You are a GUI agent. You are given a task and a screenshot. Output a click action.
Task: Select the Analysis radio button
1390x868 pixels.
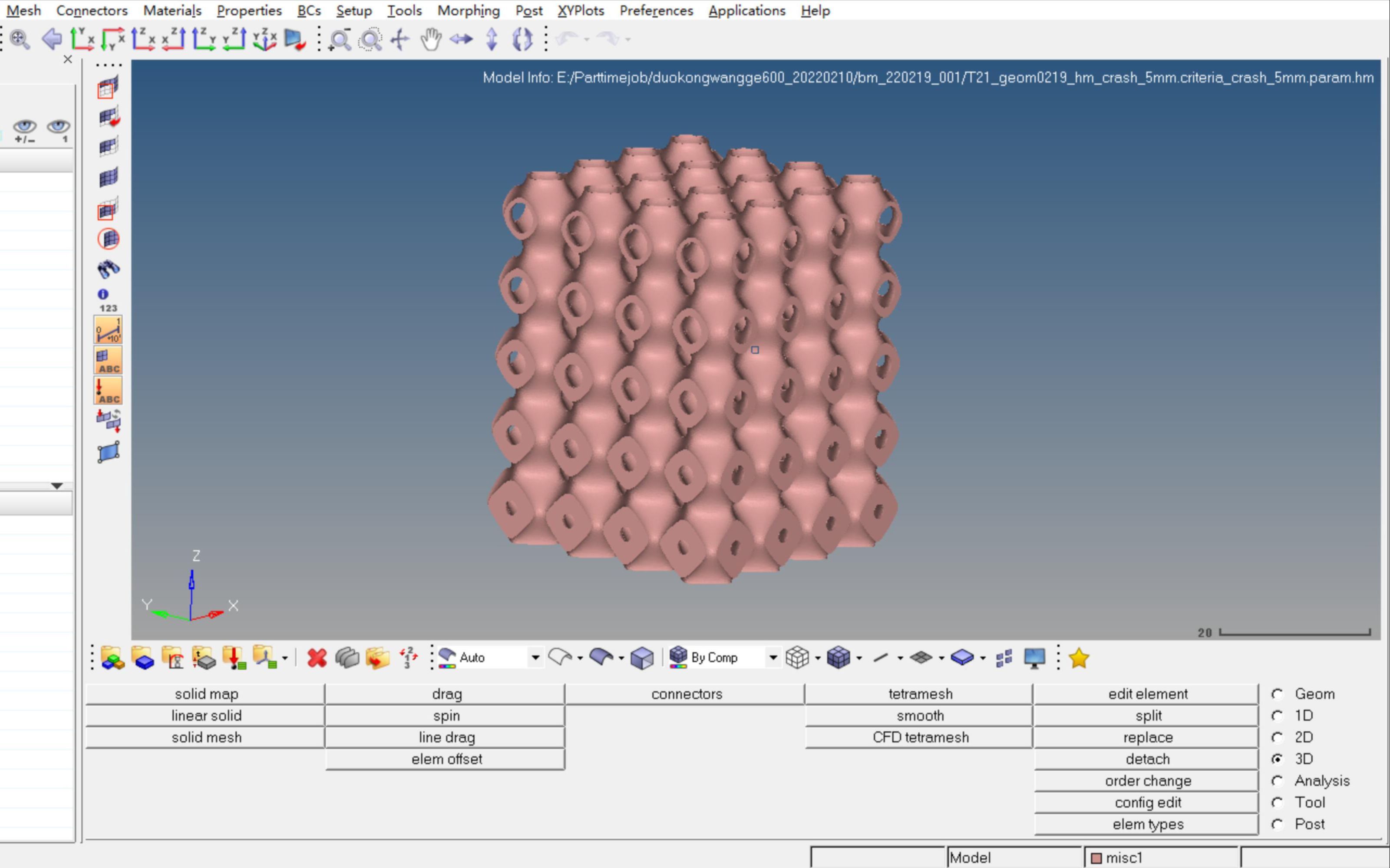click(x=1278, y=780)
